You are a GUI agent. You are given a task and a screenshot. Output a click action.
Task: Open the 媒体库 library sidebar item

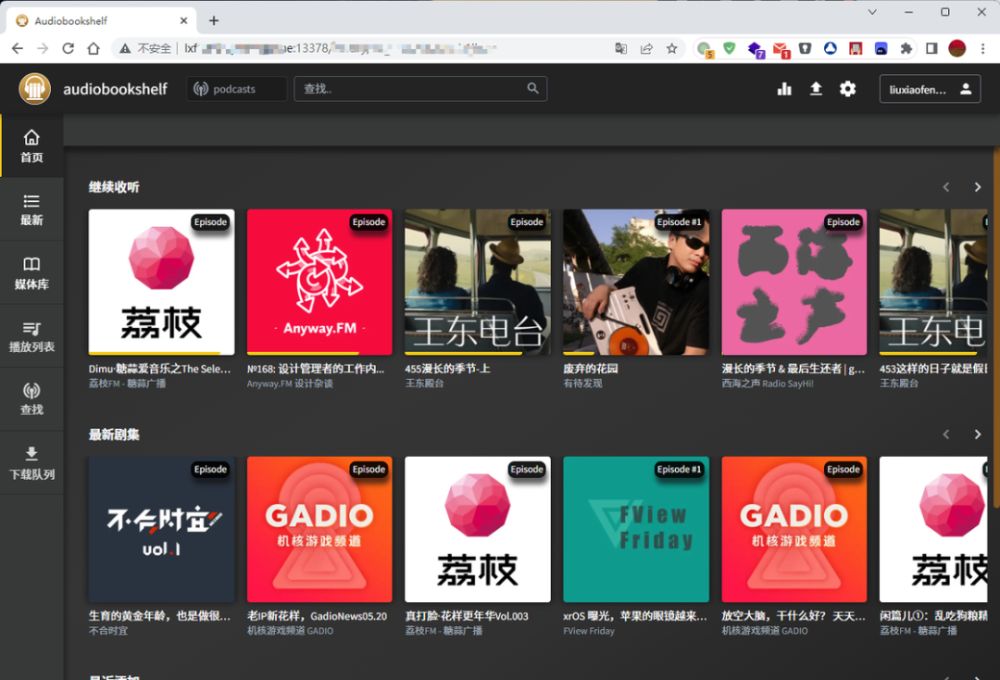(x=32, y=273)
